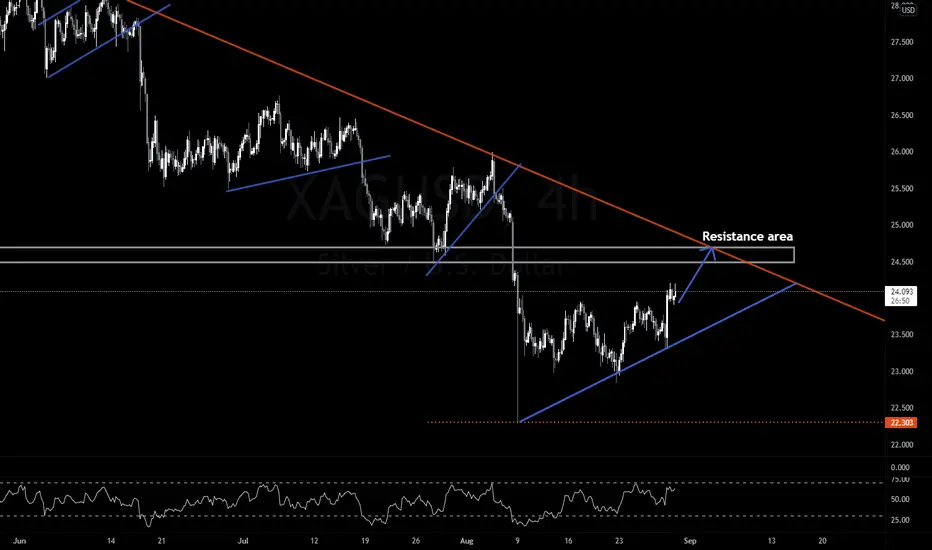Click the 23.500 price axis value
This screenshot has width=932, height=550.
(902, 335)
